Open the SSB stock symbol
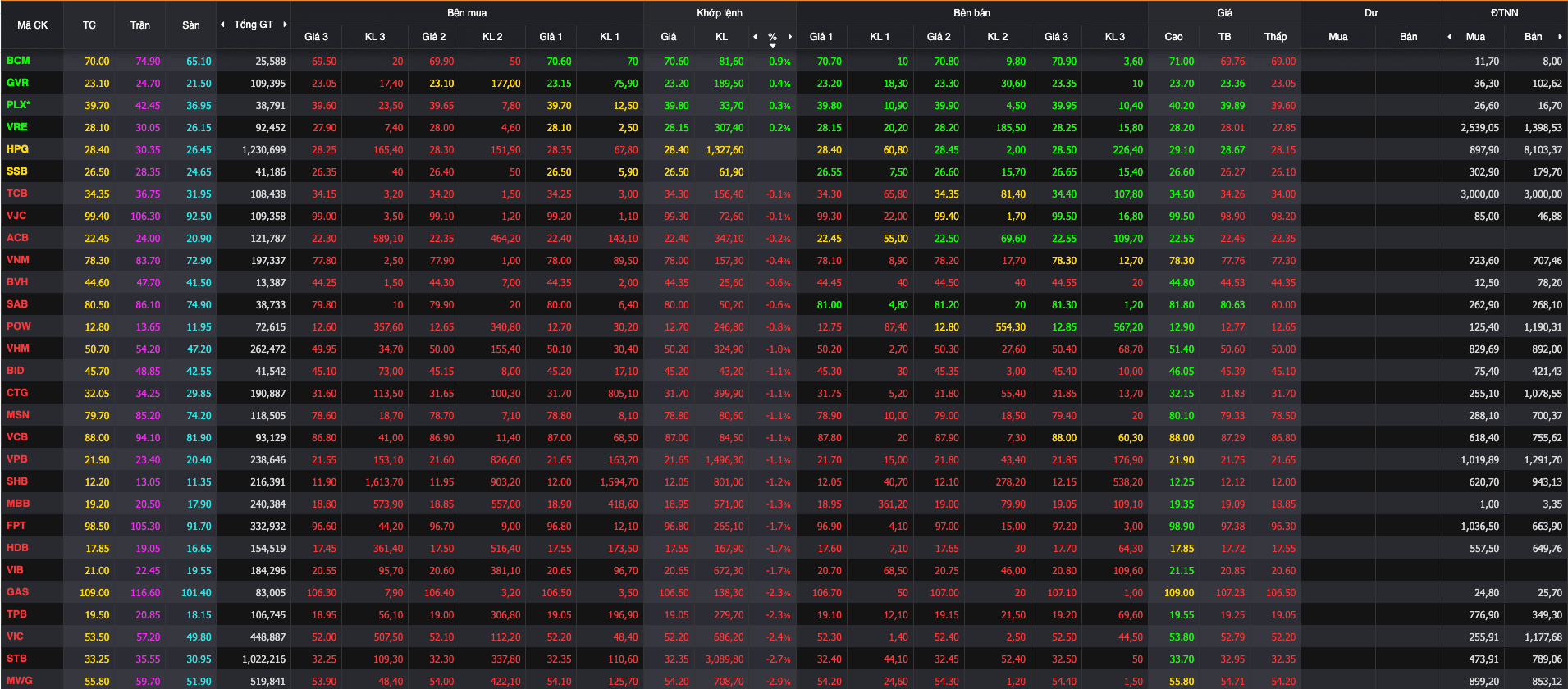The height and width of the screenshot is (689, 1568). coord(17,171)
